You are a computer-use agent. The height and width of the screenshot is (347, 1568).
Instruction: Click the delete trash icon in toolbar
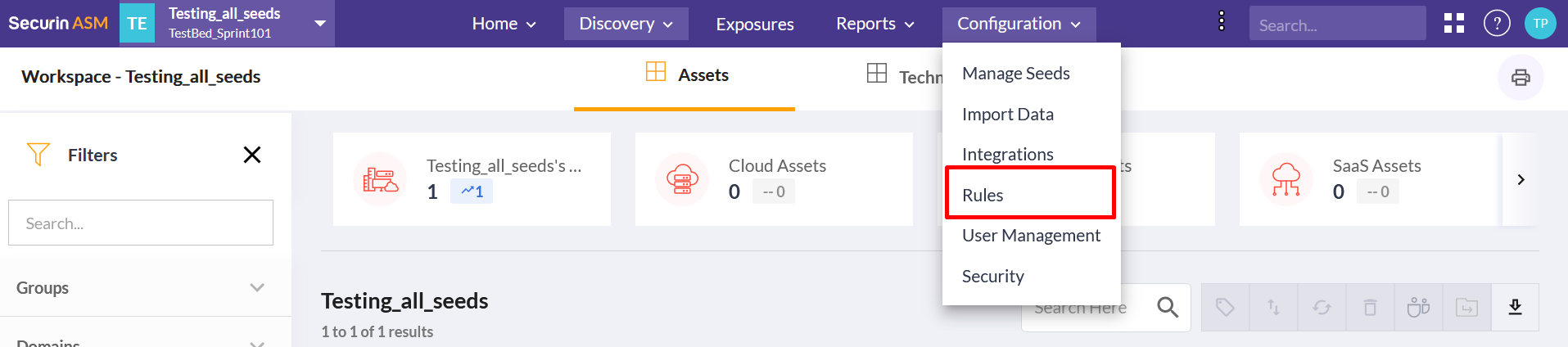tap(1370, 307)
